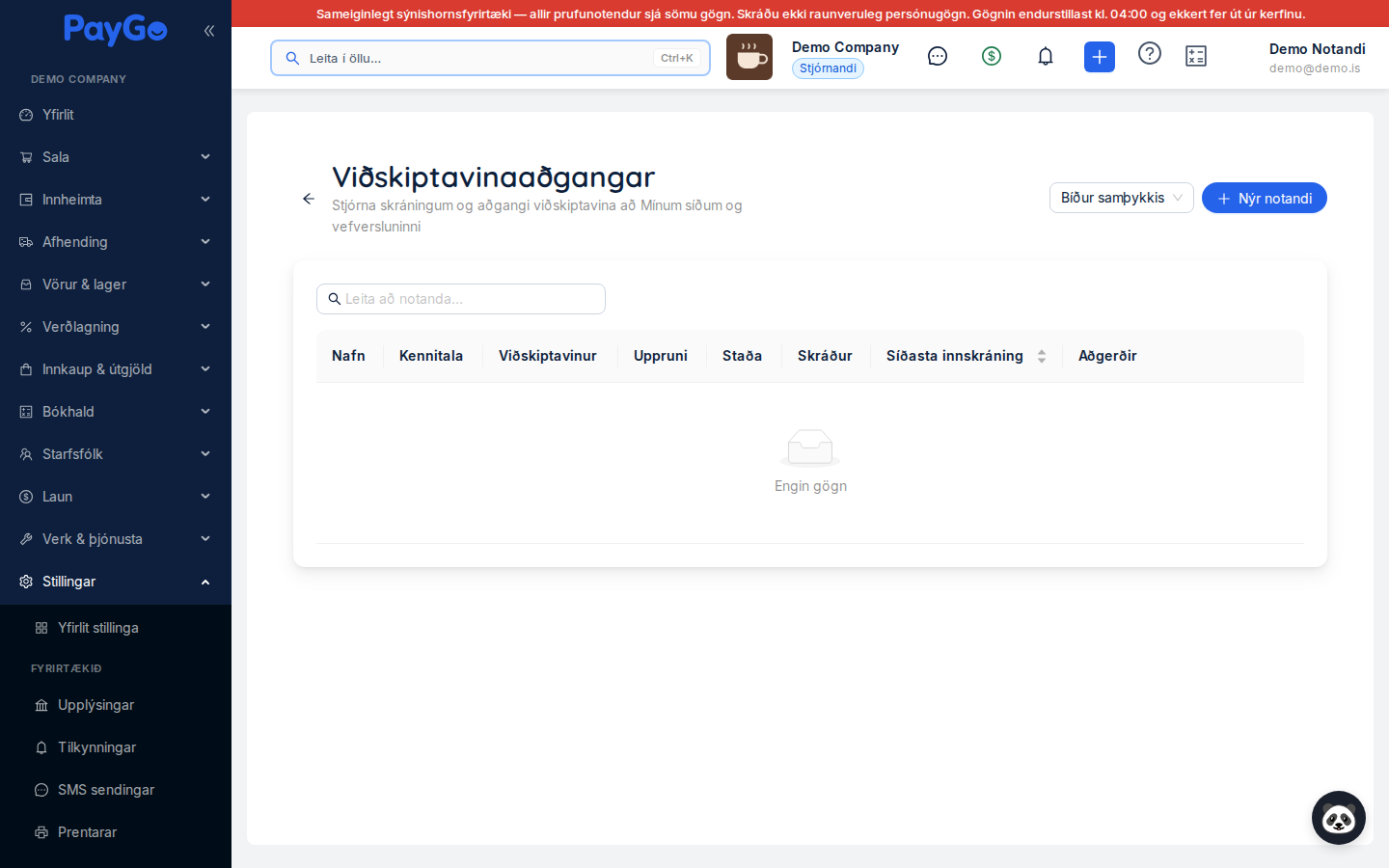The image size is (1389, 868).
Task: Open Prentarar settings page
Action: pyautogui.click(x=116, y=832)
